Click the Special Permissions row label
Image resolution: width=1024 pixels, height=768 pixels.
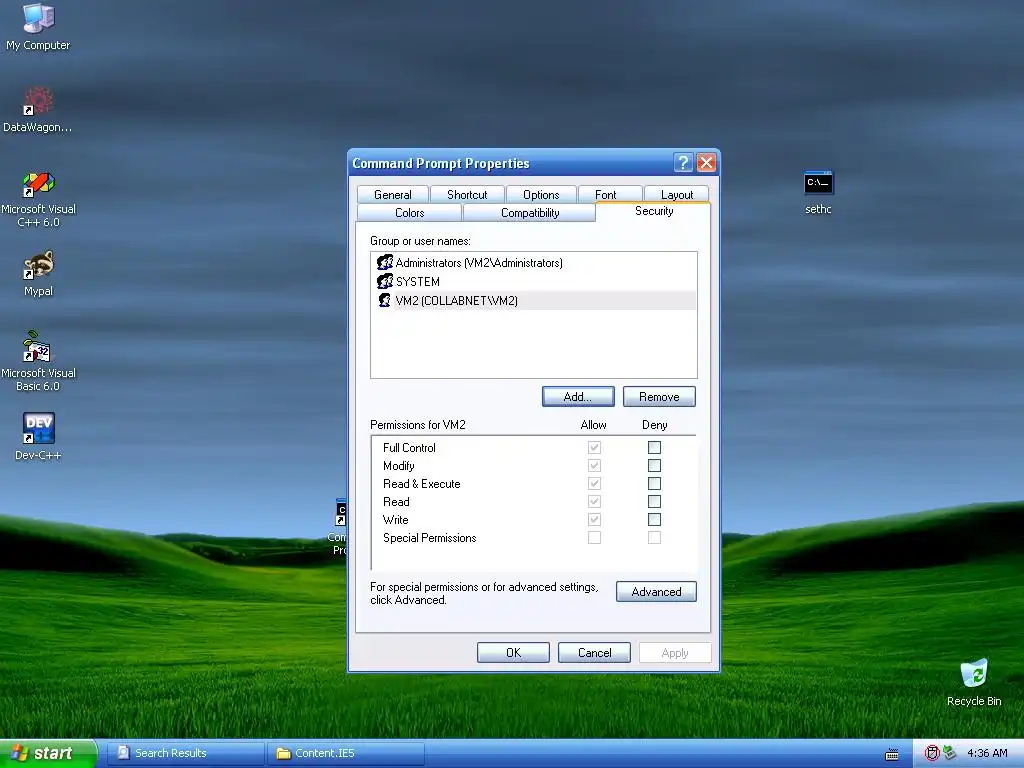(429, 537)
